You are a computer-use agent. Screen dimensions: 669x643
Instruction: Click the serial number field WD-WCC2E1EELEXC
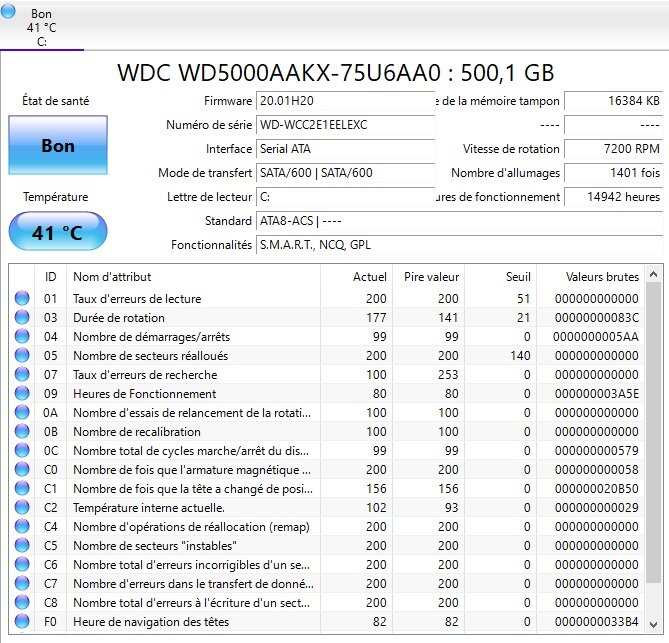tap(345, 125)
